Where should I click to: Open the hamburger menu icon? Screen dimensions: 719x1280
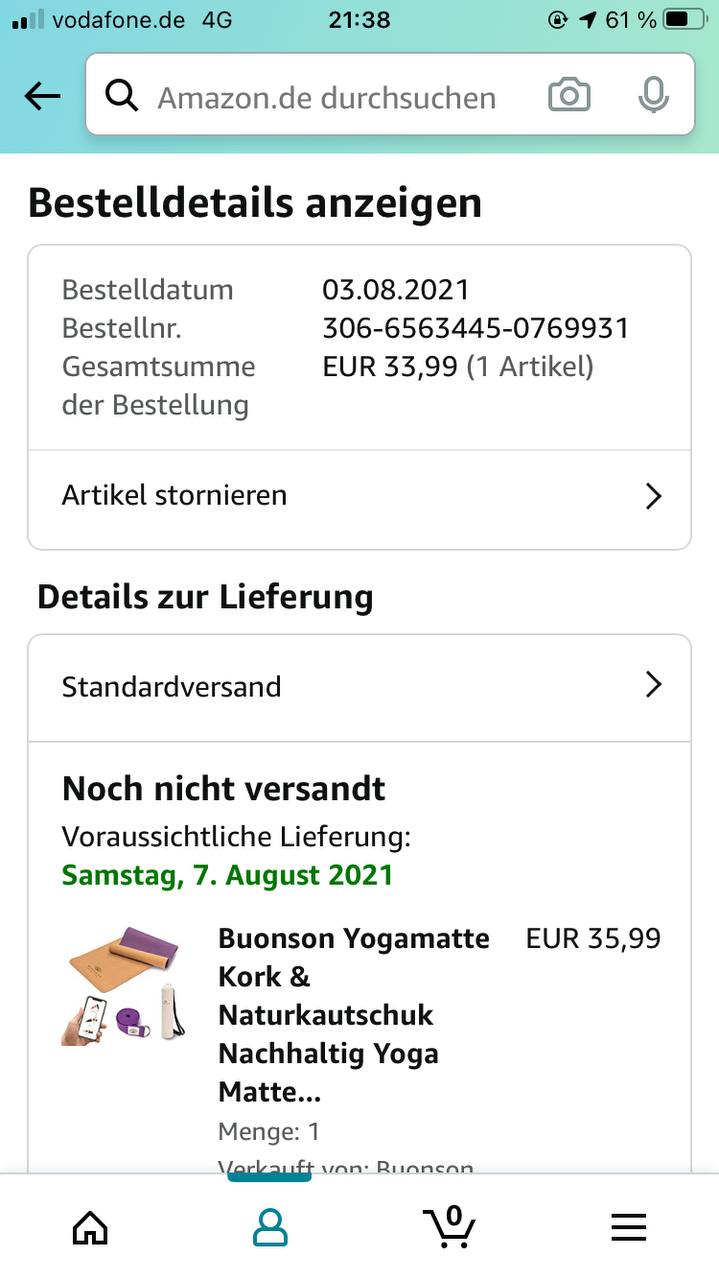(629, 1226)
